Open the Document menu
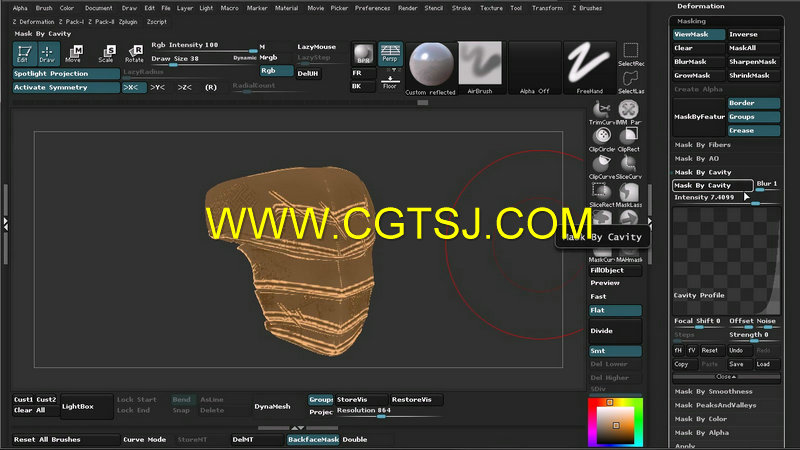This screenshot has width=800, height=450. [98, 8]
